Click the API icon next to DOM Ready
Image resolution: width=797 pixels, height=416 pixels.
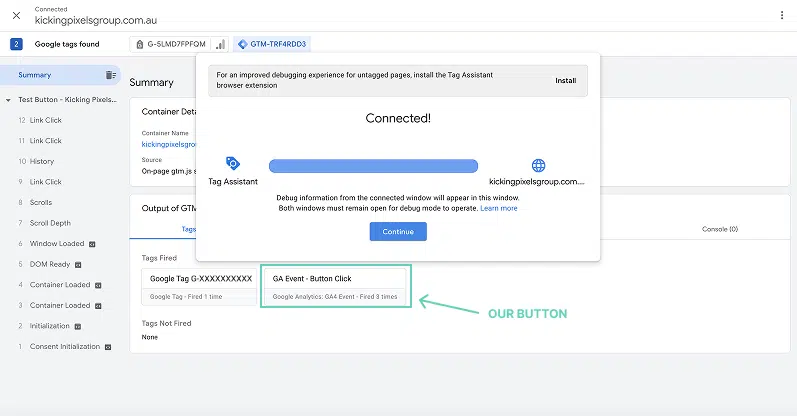(x=78, y=264)
